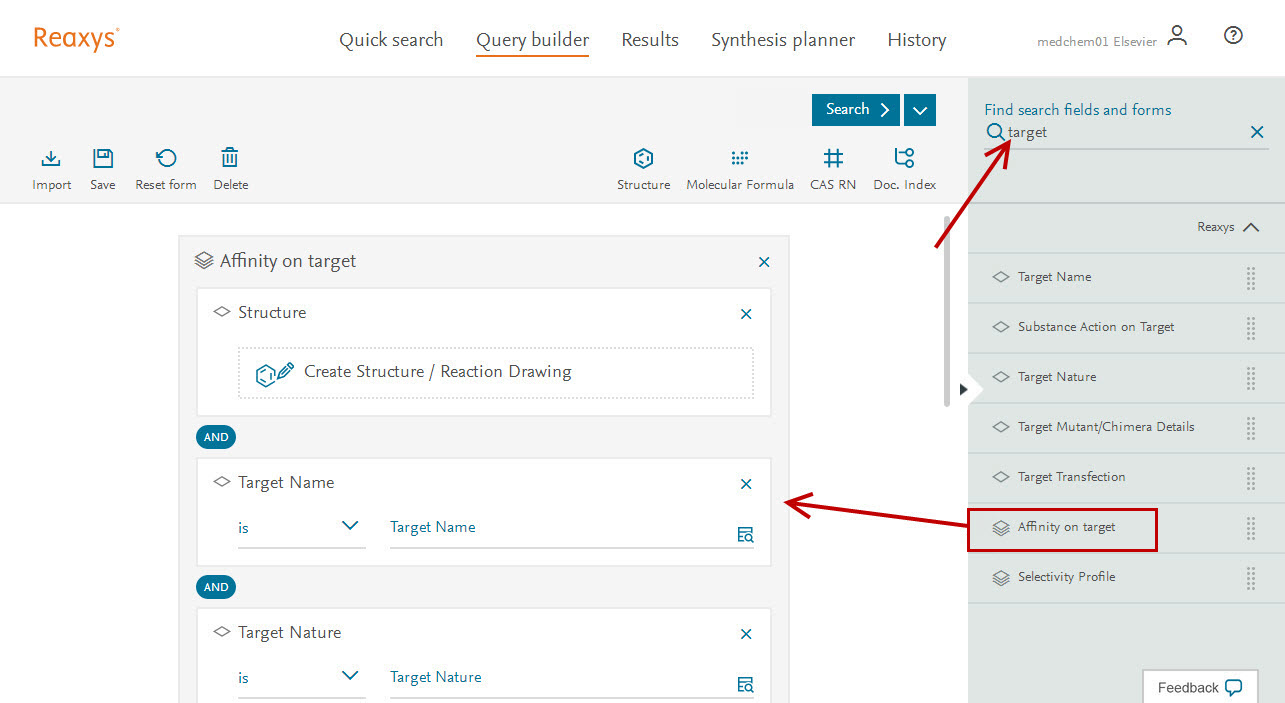Toggle the AND operator above Target Nature
Viewport: 1285px width, 703px height.
click(216, 587)
